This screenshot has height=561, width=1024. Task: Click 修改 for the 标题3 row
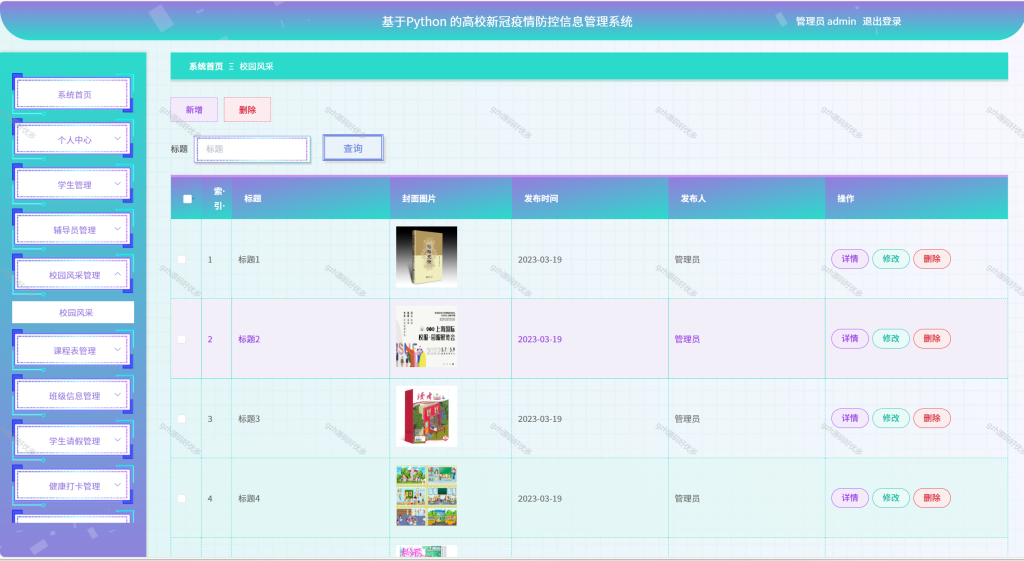891,418
